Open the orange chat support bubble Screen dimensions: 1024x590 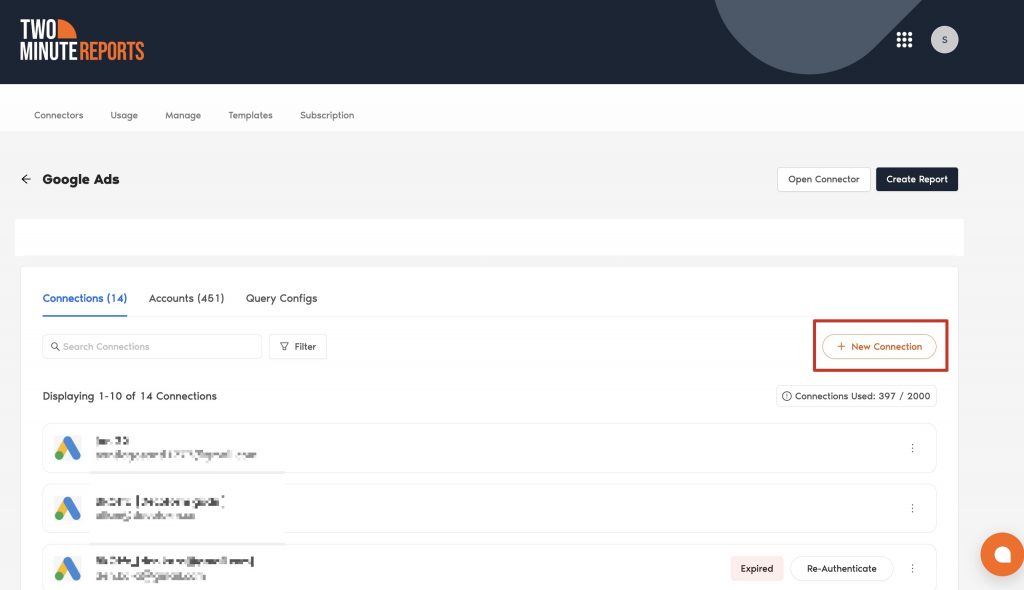[x=1001, y=554]
